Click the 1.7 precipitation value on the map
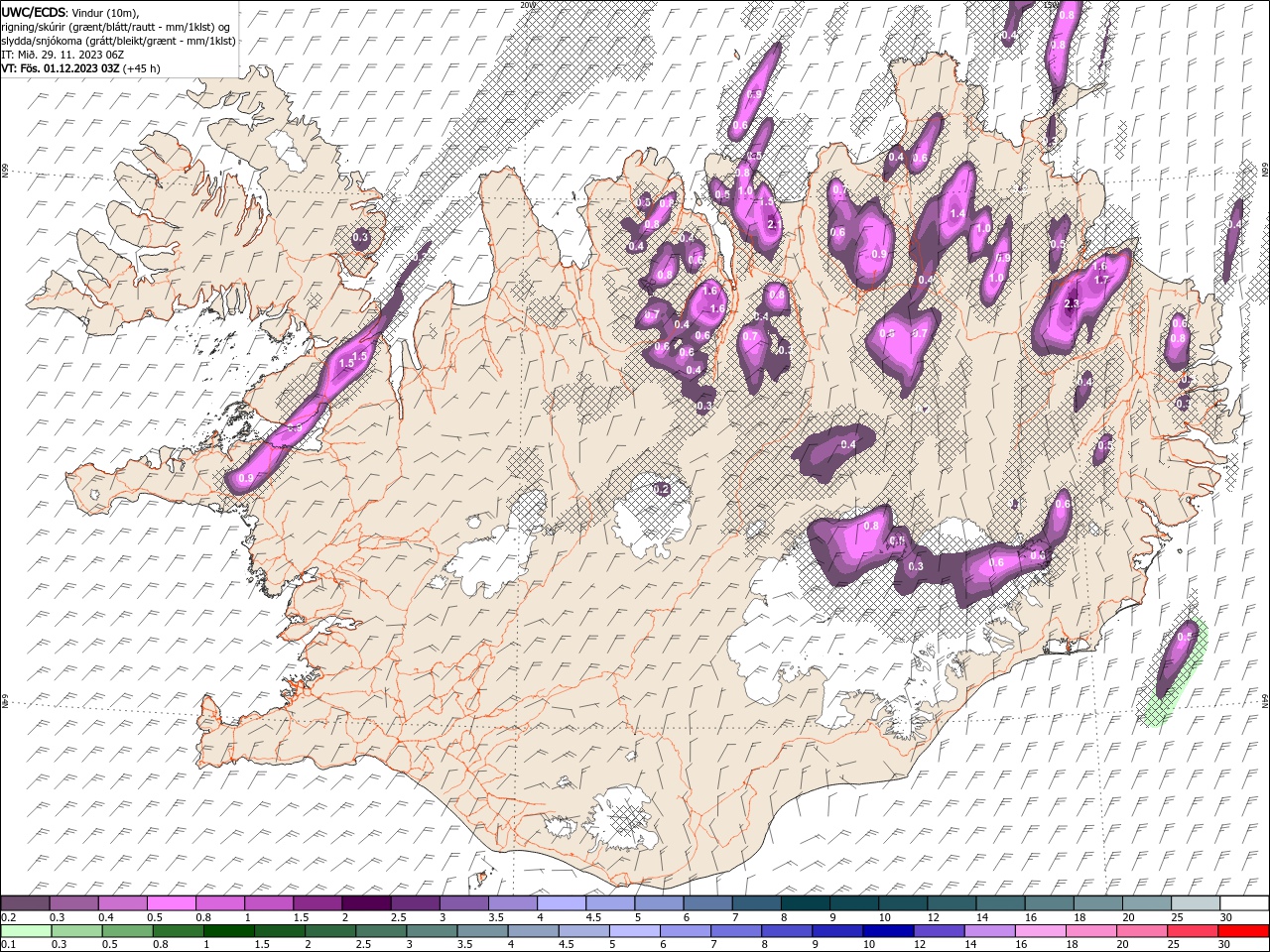This screenshot has width=1270, height=952. (1101, 280)
